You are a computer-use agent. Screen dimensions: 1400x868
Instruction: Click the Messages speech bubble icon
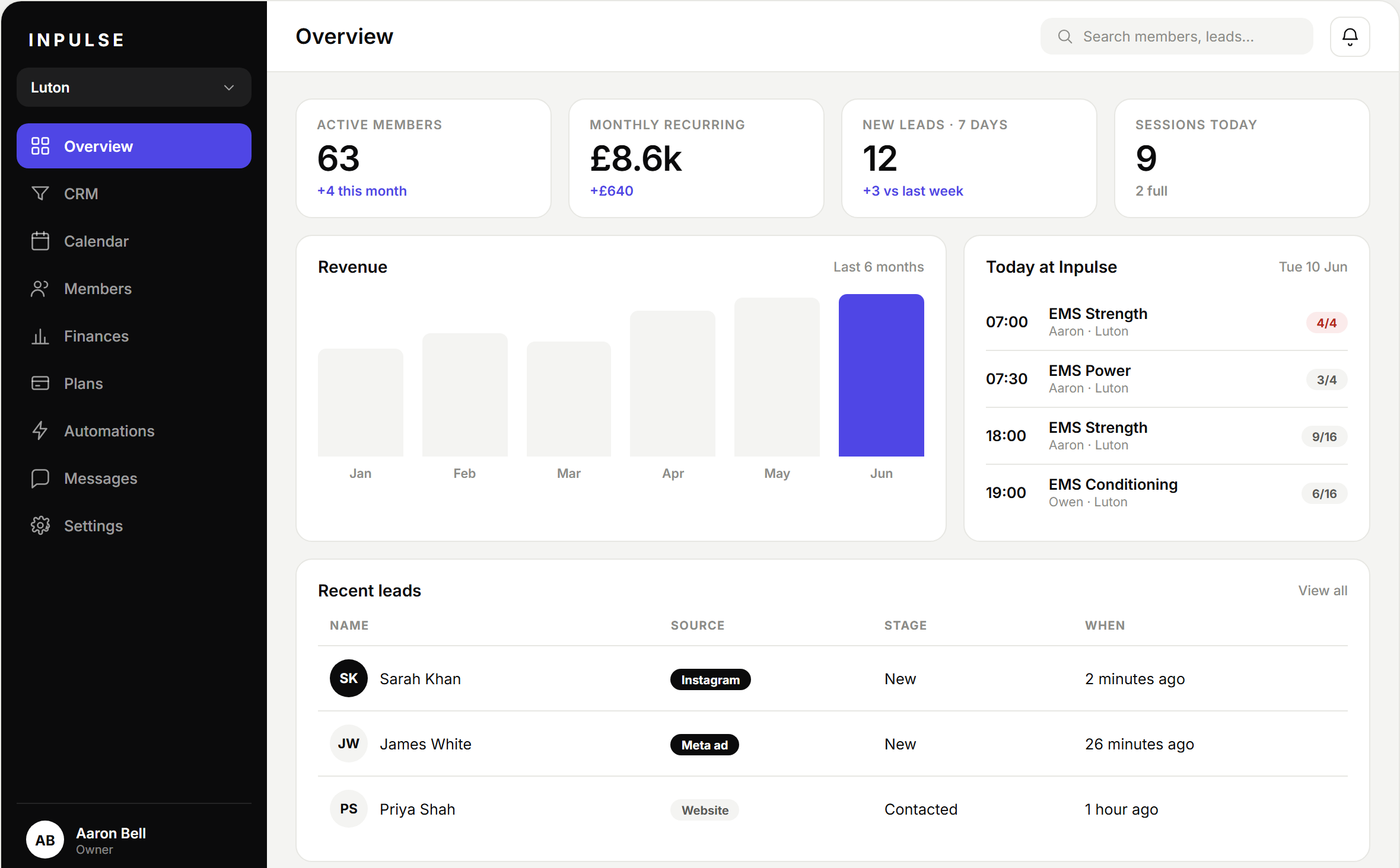pos(40,478)
